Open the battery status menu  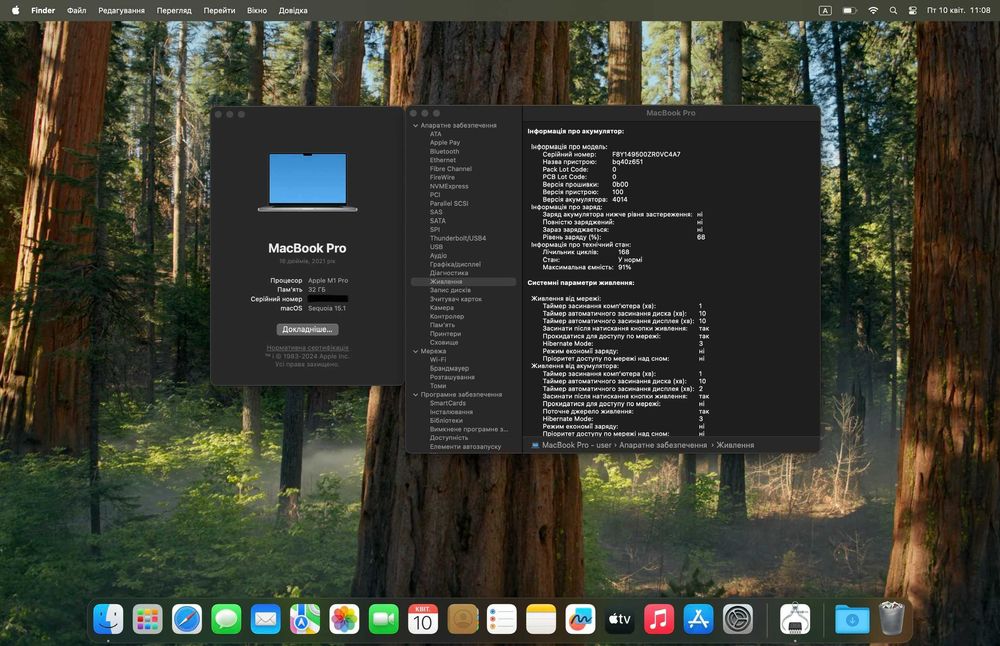click(x=849, y=10)
